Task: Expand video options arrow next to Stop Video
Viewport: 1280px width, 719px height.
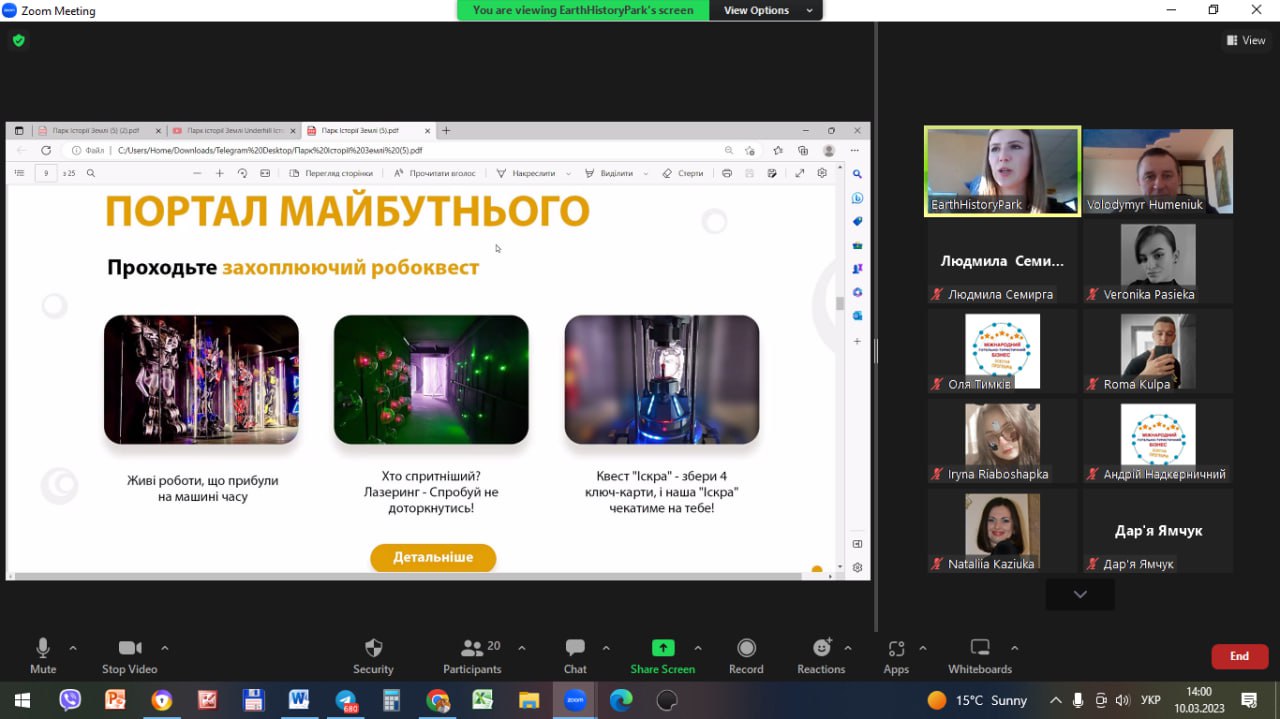Action: point(165,647)
